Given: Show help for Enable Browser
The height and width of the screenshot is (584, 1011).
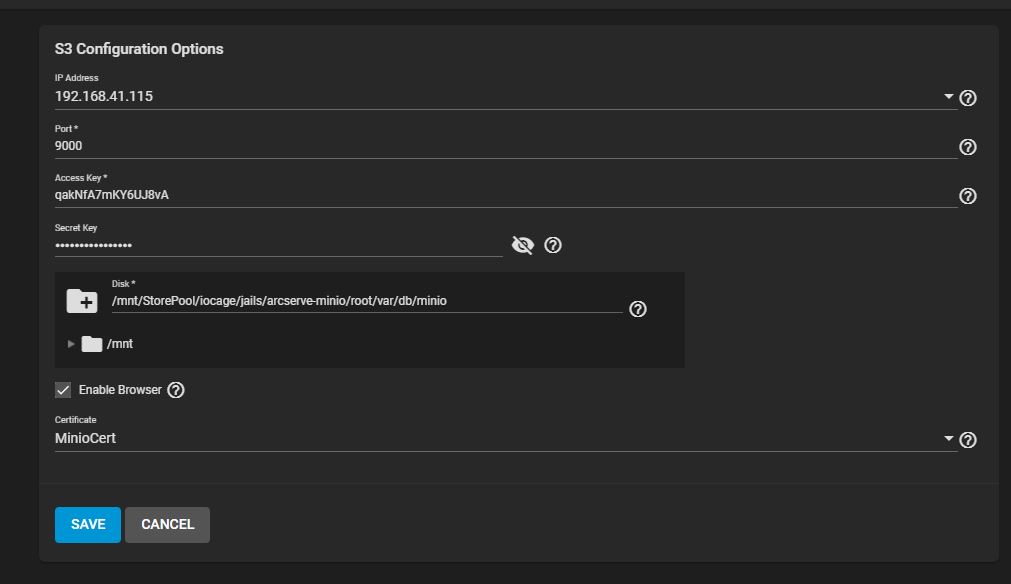Looking at the screenshot, I should tap(176, 390).
